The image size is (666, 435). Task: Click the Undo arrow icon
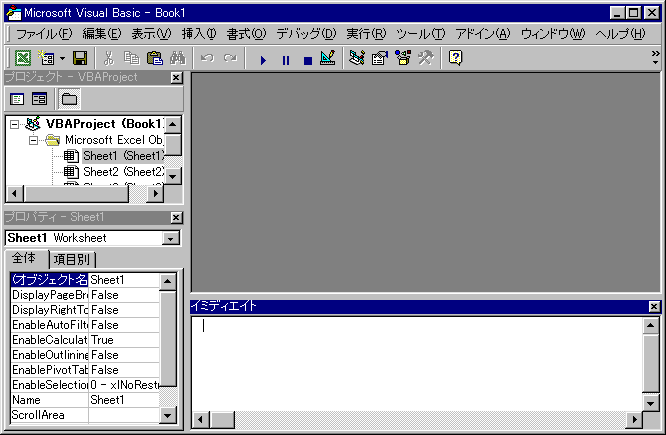(207, 58)
